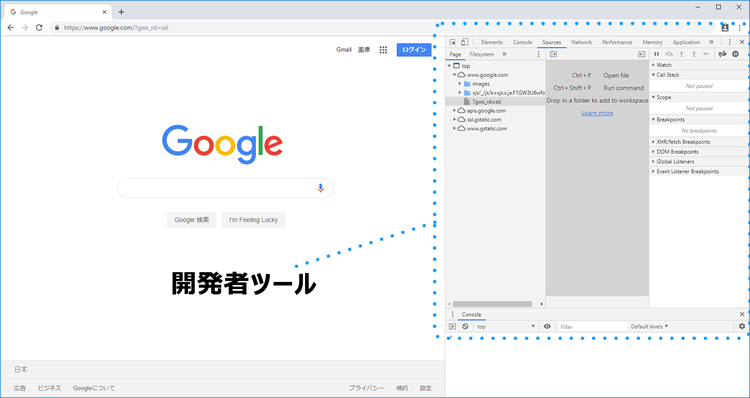Select the Page tab in Sources navigator
750x398 pixels.
[455, 54]
